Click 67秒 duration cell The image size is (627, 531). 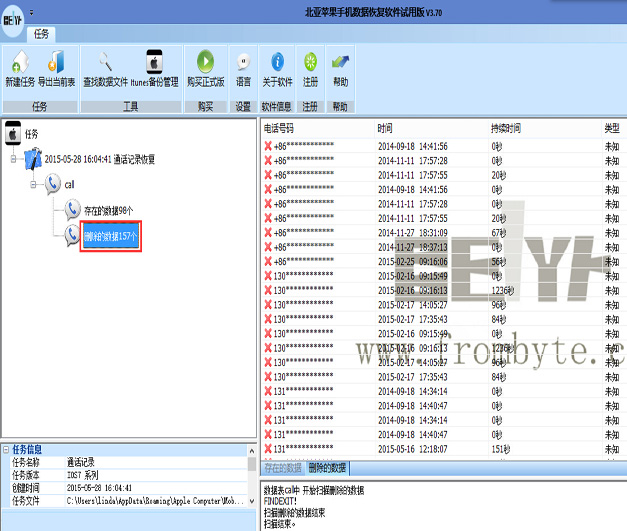(499, 233)
